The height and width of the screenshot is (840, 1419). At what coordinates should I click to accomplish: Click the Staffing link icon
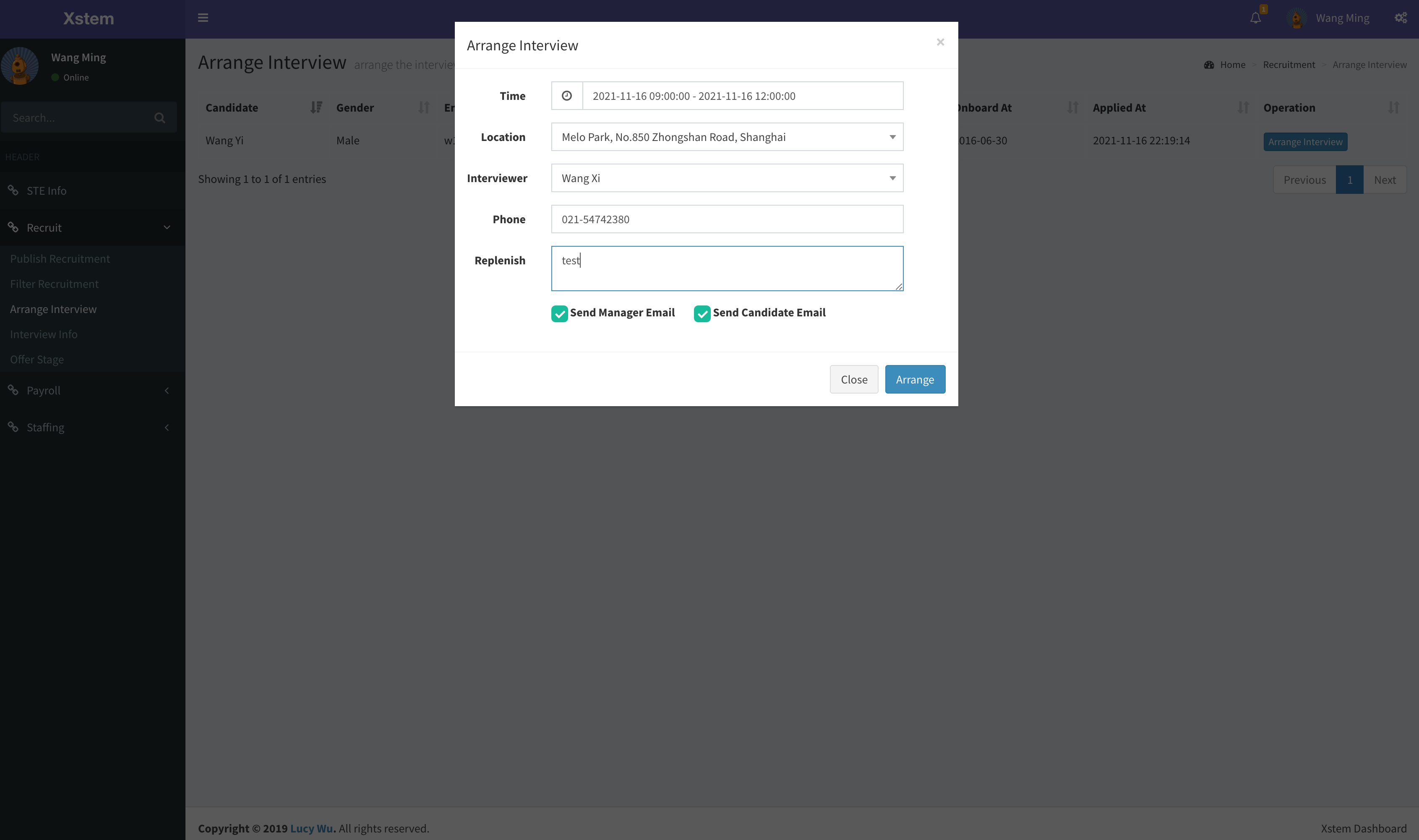click(x=13, y=427)
